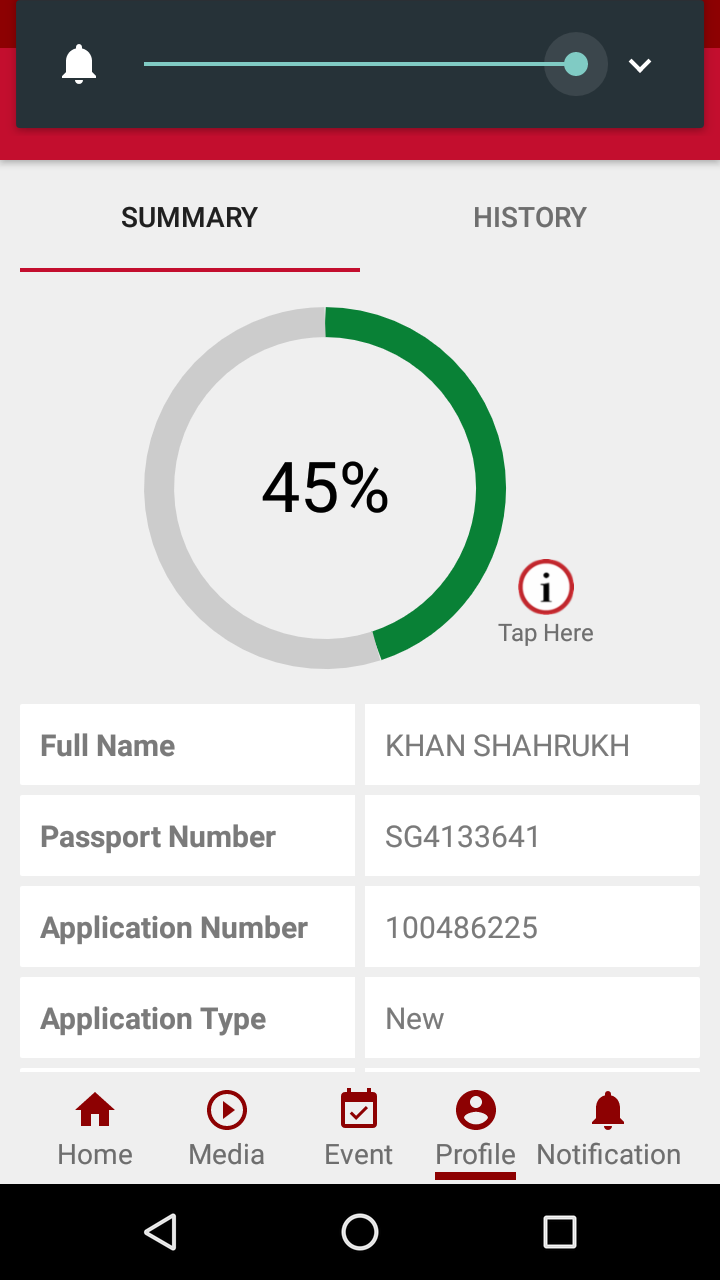
Task: Select the Summary tab
Action: click(x=190, y=218)
